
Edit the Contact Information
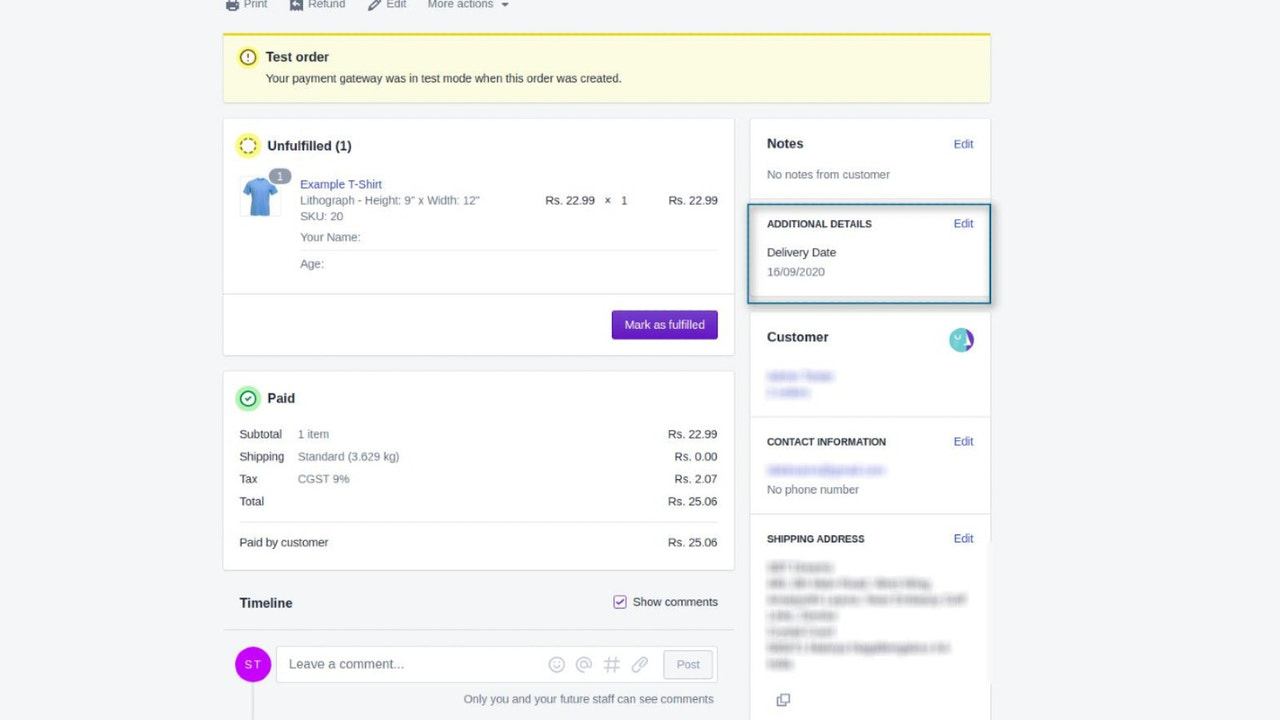(x=962, y=441)
